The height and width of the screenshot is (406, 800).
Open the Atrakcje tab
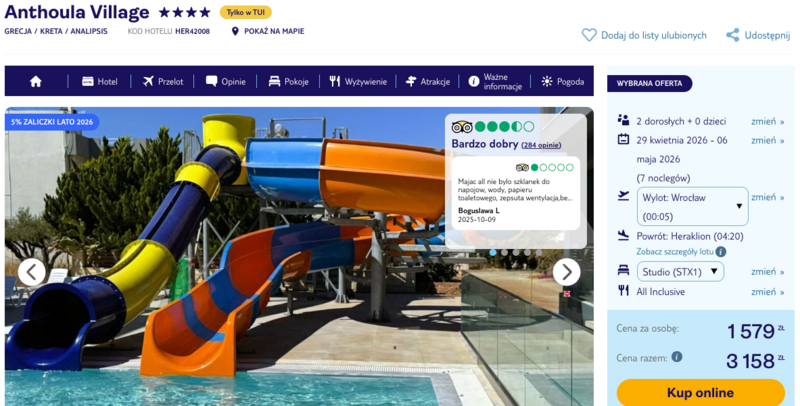point(427,81)
